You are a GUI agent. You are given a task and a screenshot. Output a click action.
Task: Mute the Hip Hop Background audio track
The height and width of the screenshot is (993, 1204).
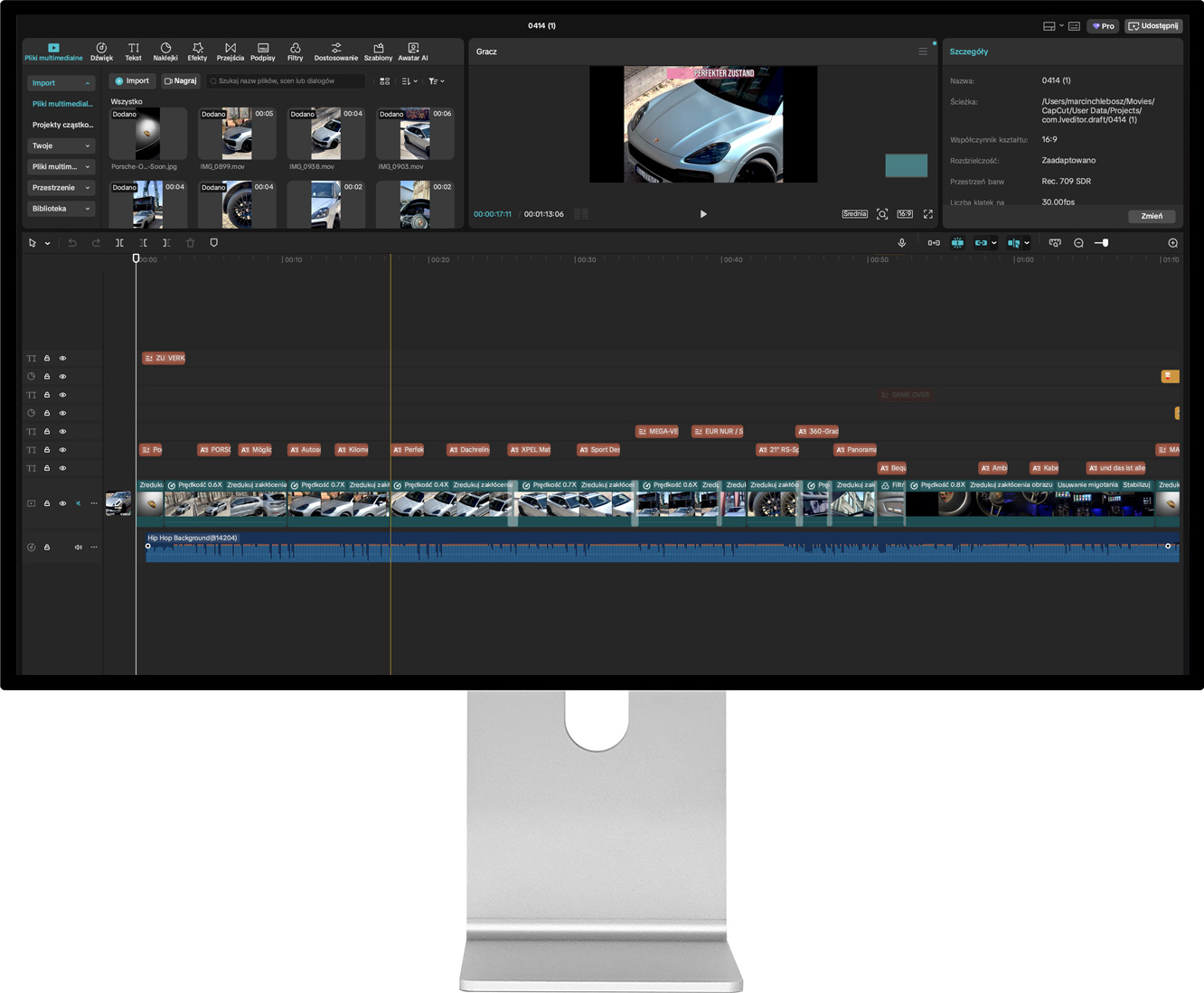[78, 548]
